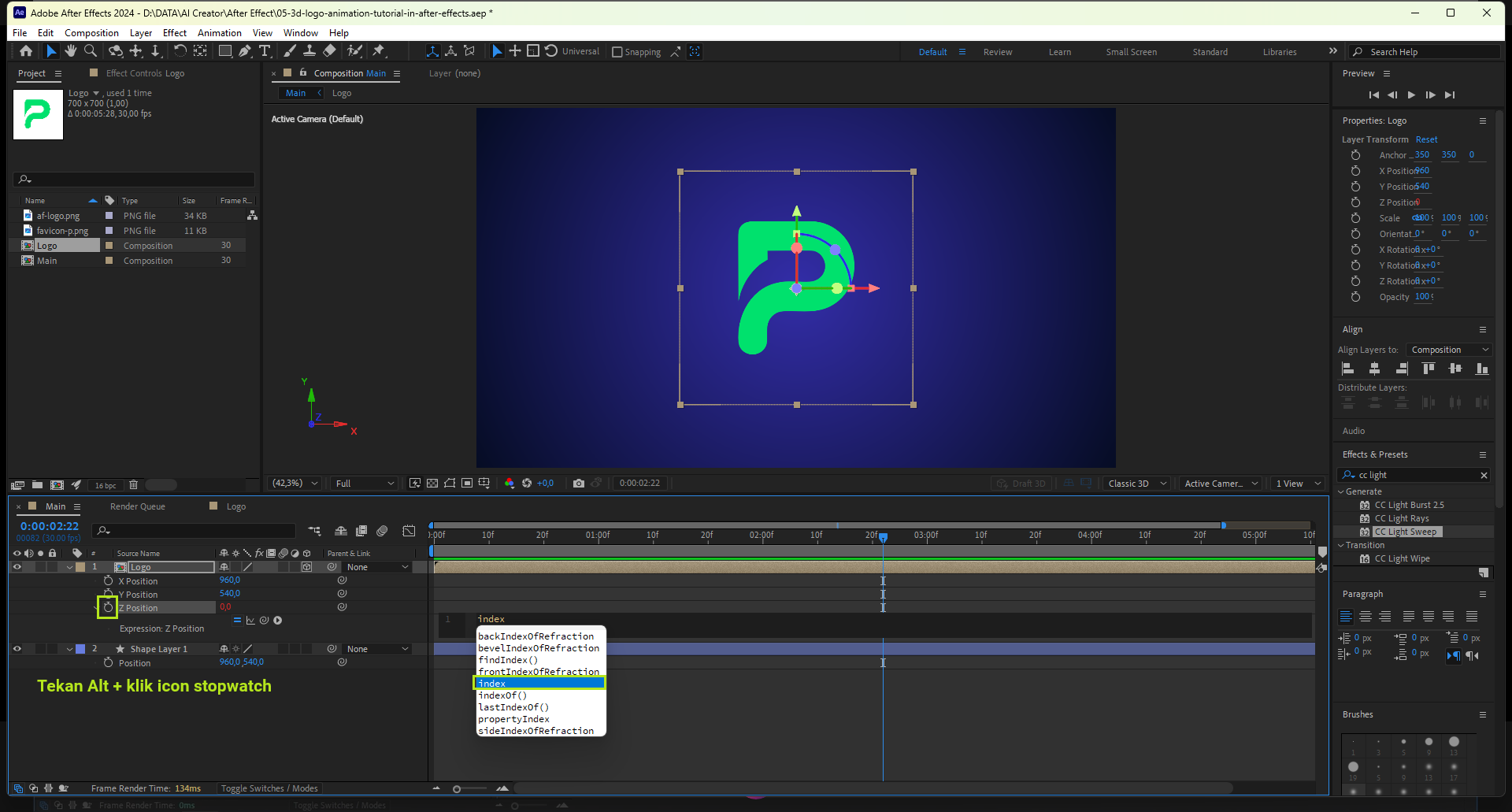The image size is (1512, 812).
Task: Take a snapshot with camera icon
Action: tap(579, 484)
